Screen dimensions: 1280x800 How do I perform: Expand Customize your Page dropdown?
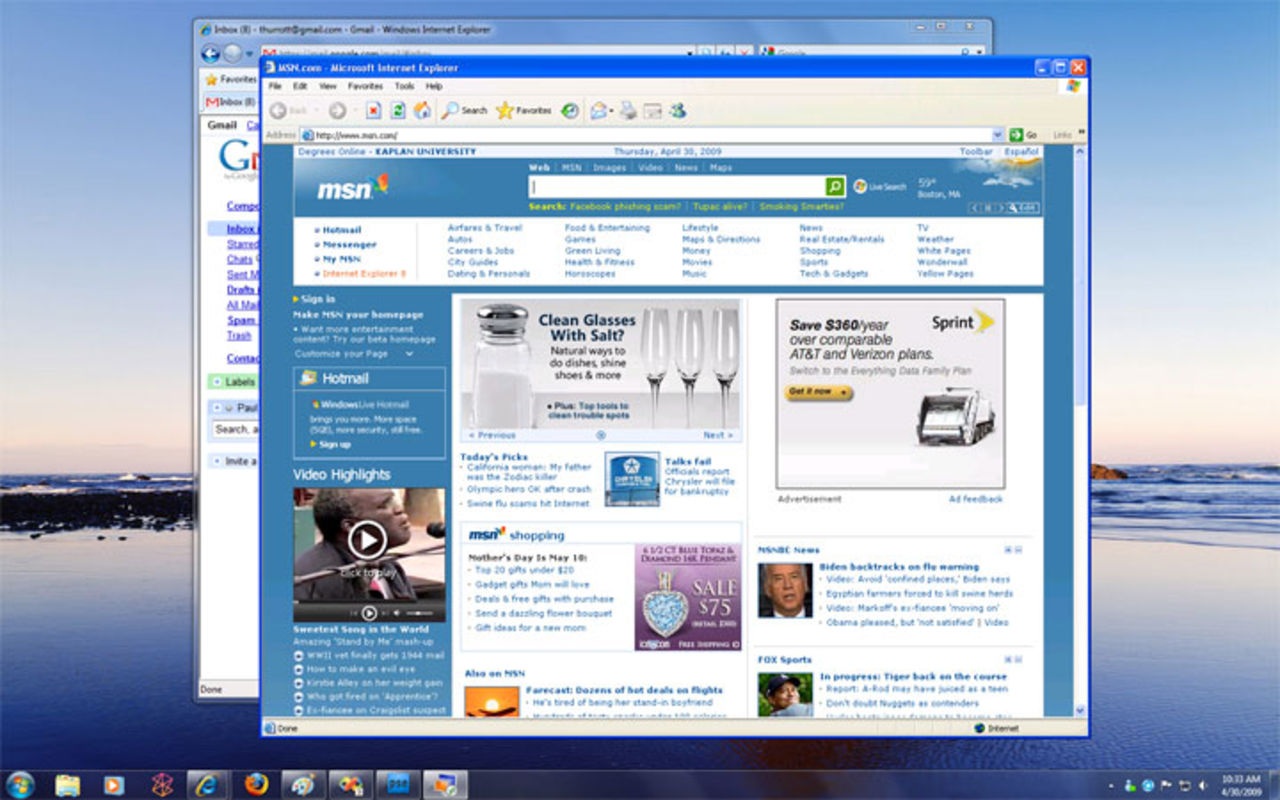(409, 354)
